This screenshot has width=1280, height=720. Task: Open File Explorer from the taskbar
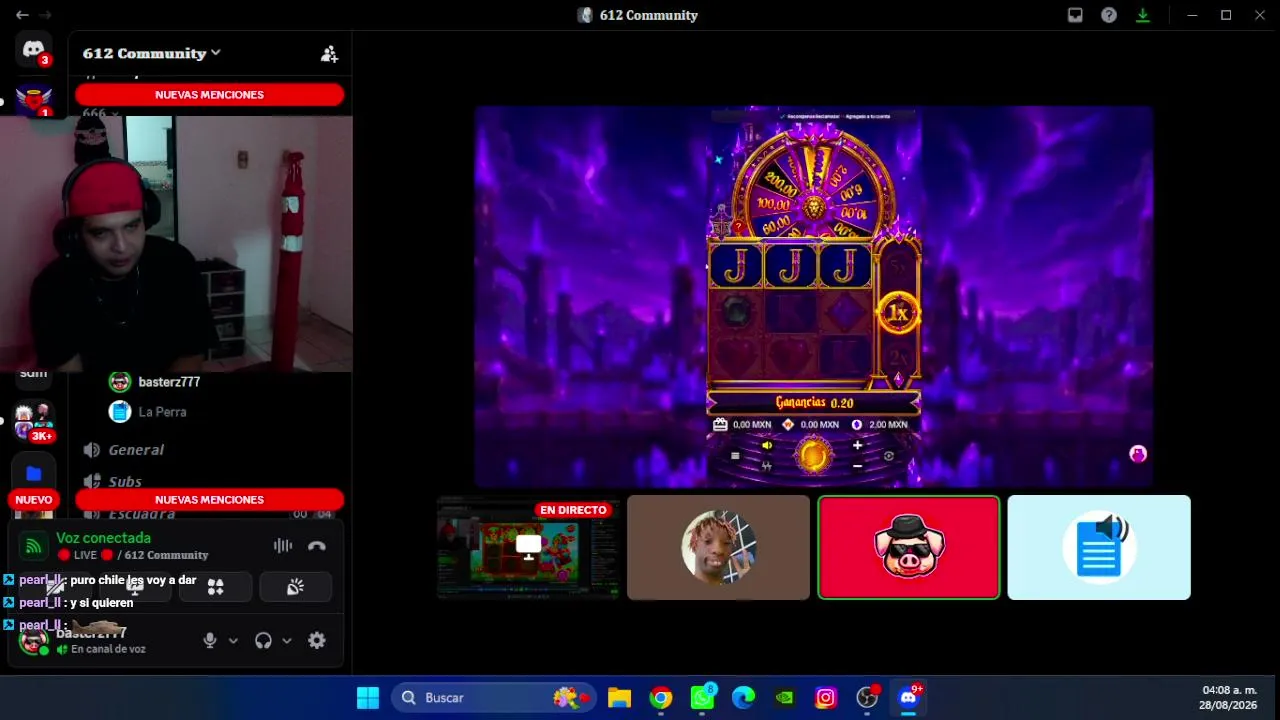pyautogui.click(x=620, y=698)
